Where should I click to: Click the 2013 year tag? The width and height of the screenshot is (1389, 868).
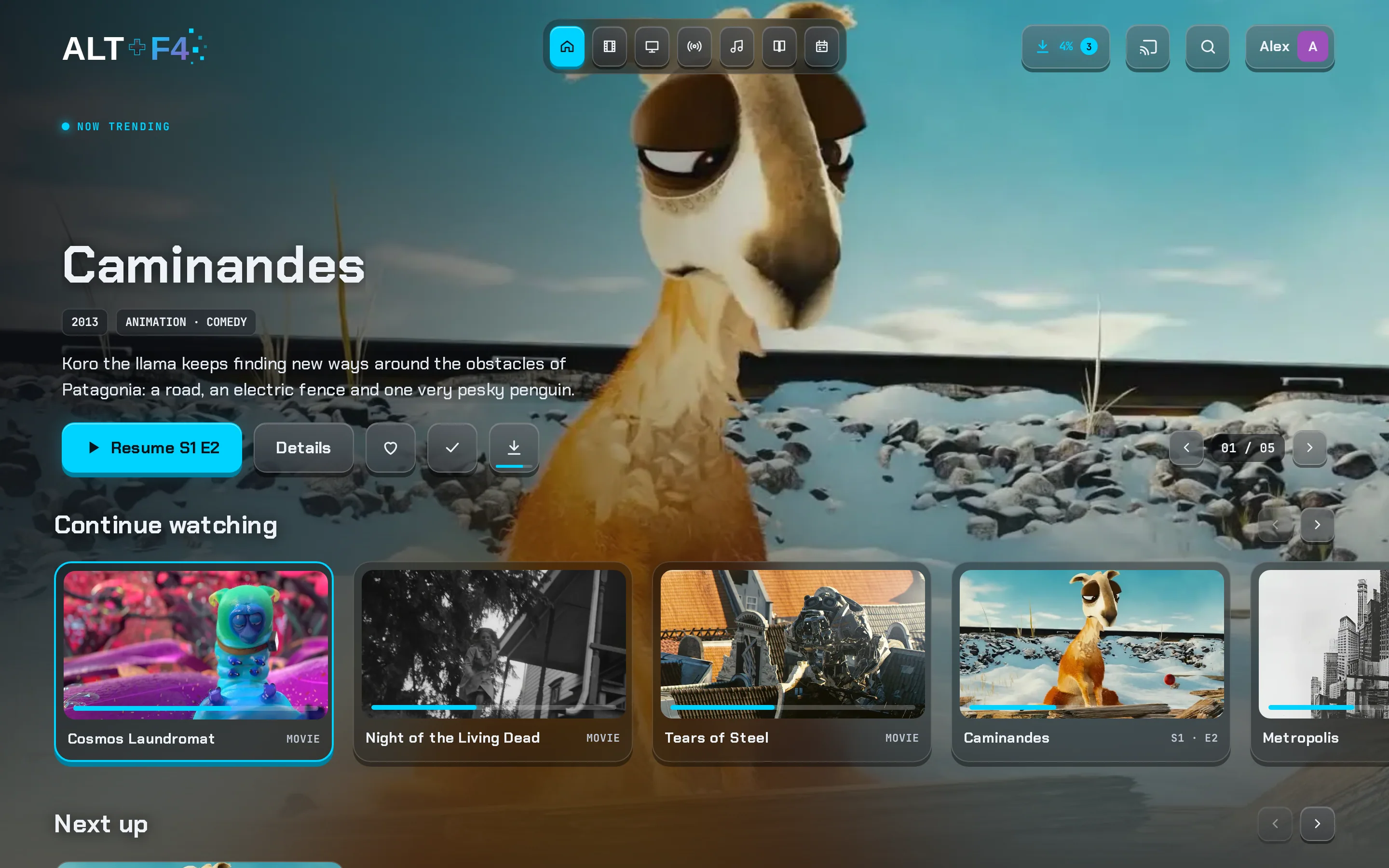point(85,322)
